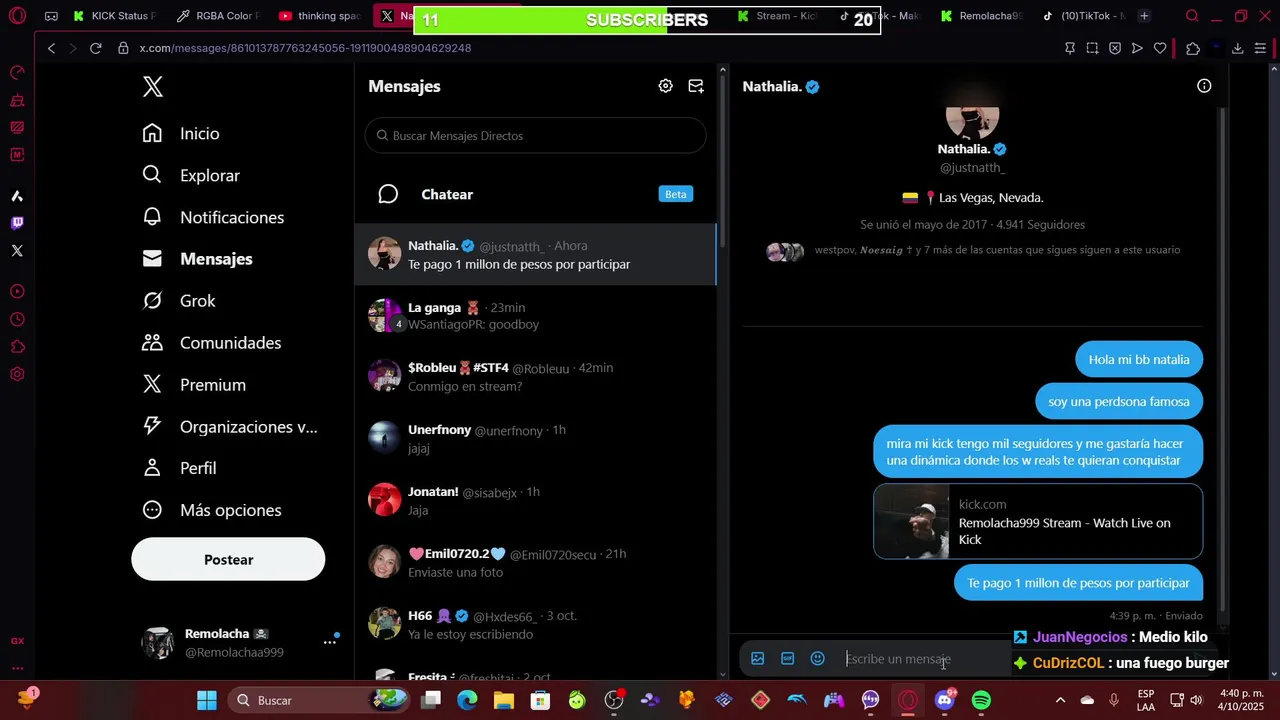Select Mensajes in the sidebar
This screenshot has height=720, width=1280.
pyautogui.click(x=197, y=259)
